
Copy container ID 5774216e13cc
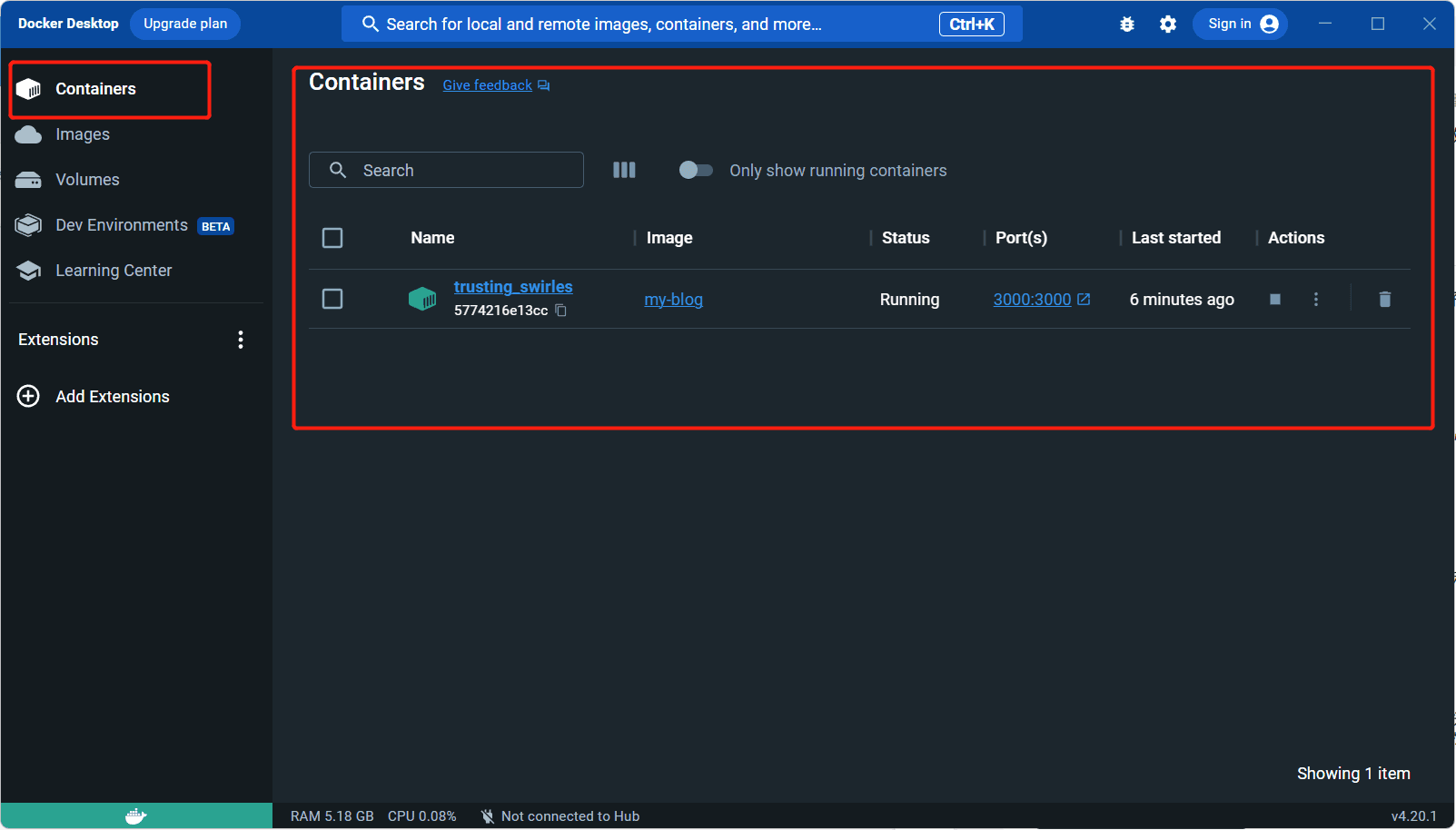tap(560, 311)
